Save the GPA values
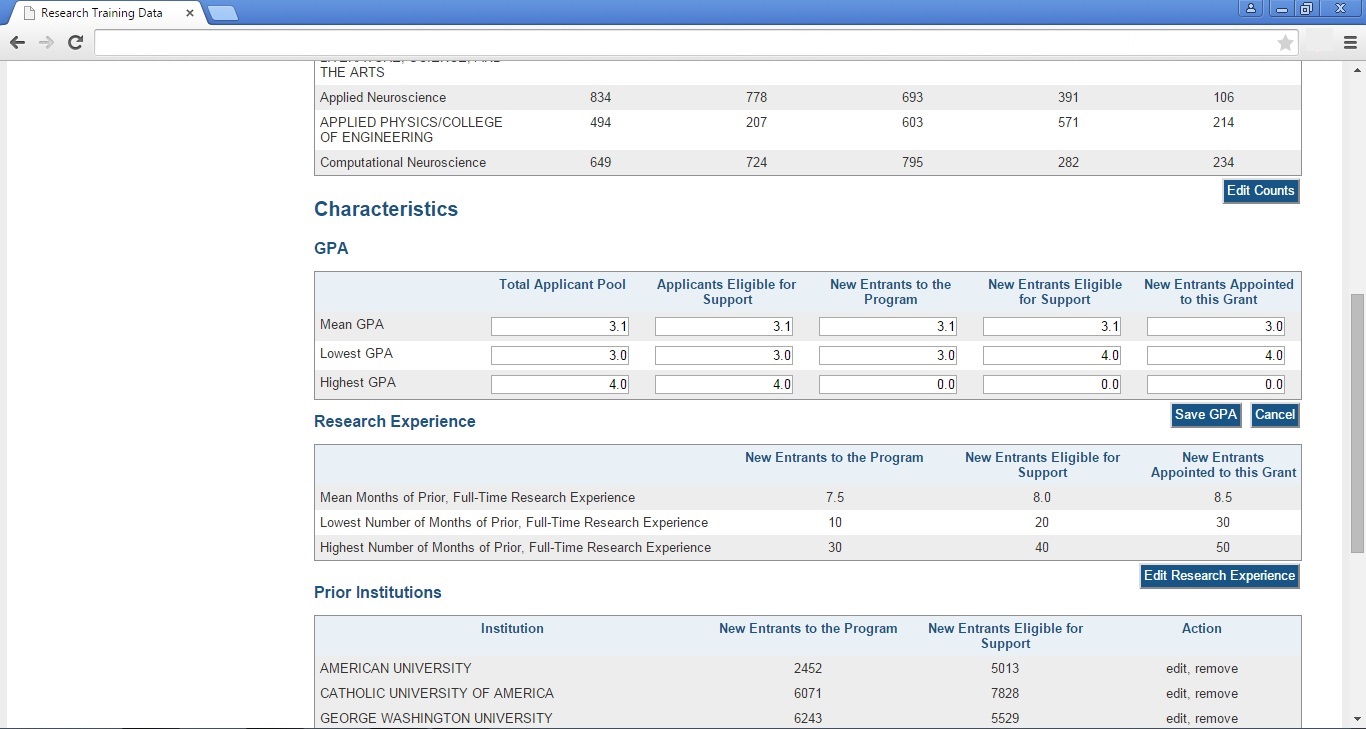1366x729 pixels. click(1205, 415)
